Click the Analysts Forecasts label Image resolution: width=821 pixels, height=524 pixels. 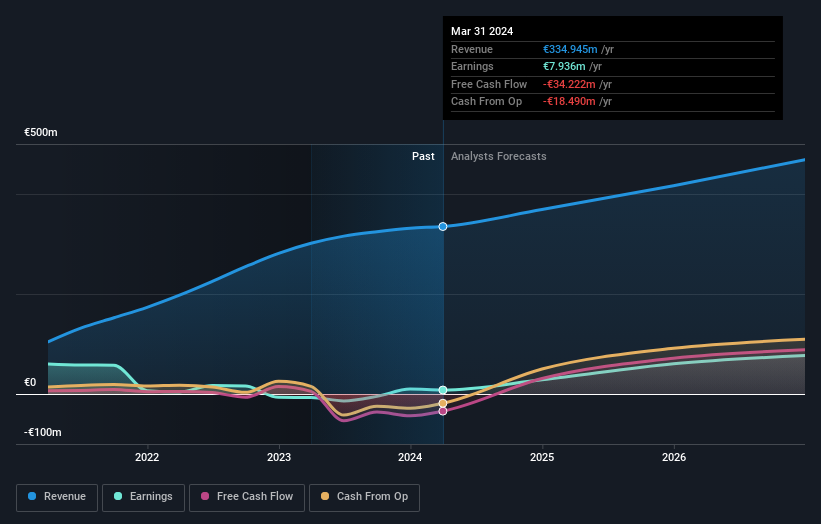pos(498,157)
